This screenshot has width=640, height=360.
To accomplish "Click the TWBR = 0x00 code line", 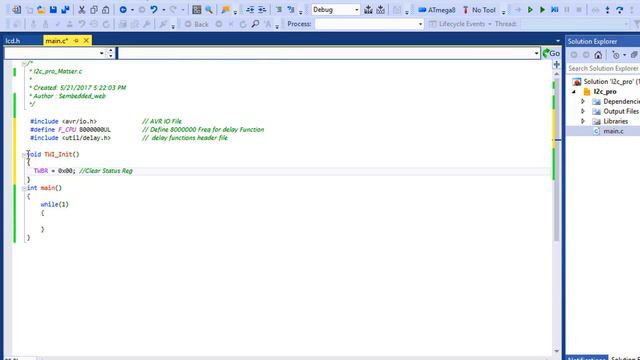I will 83,171.
